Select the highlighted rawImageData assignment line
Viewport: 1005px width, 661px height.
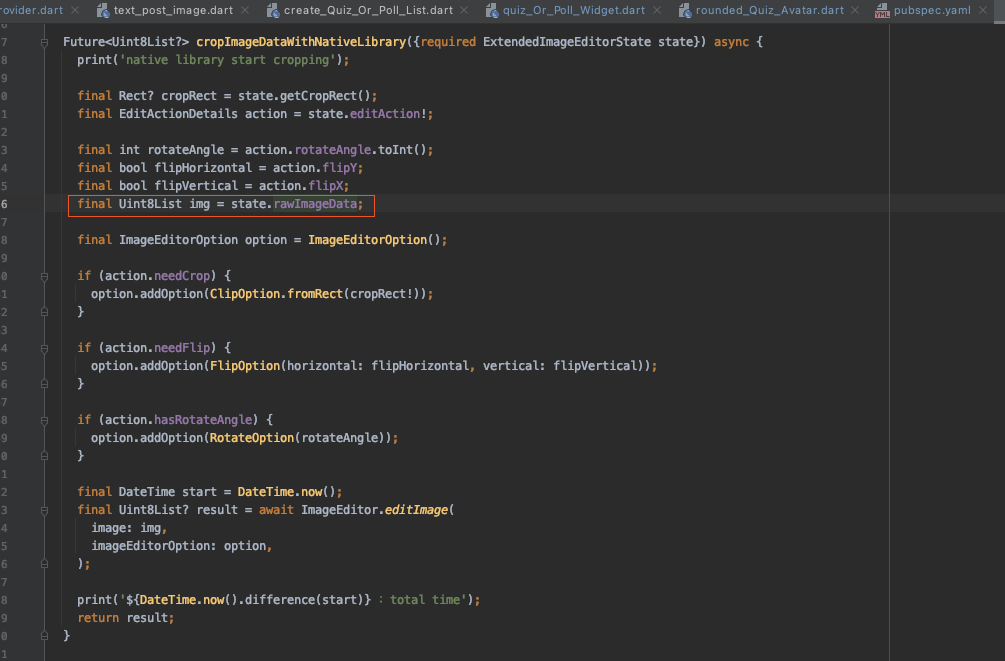point(220,205)
